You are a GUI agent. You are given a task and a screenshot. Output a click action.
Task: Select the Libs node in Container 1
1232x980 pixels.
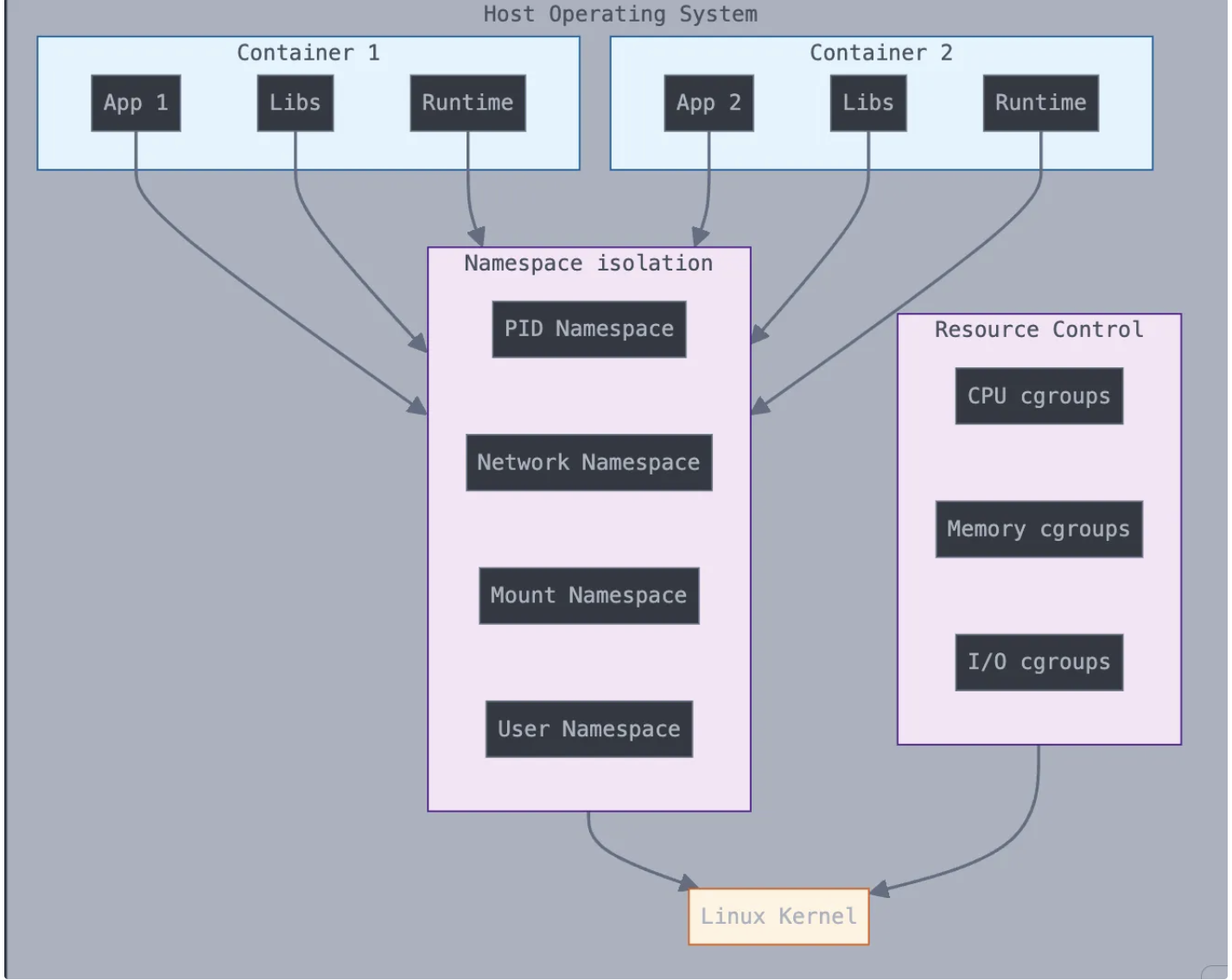coord(295,103)
